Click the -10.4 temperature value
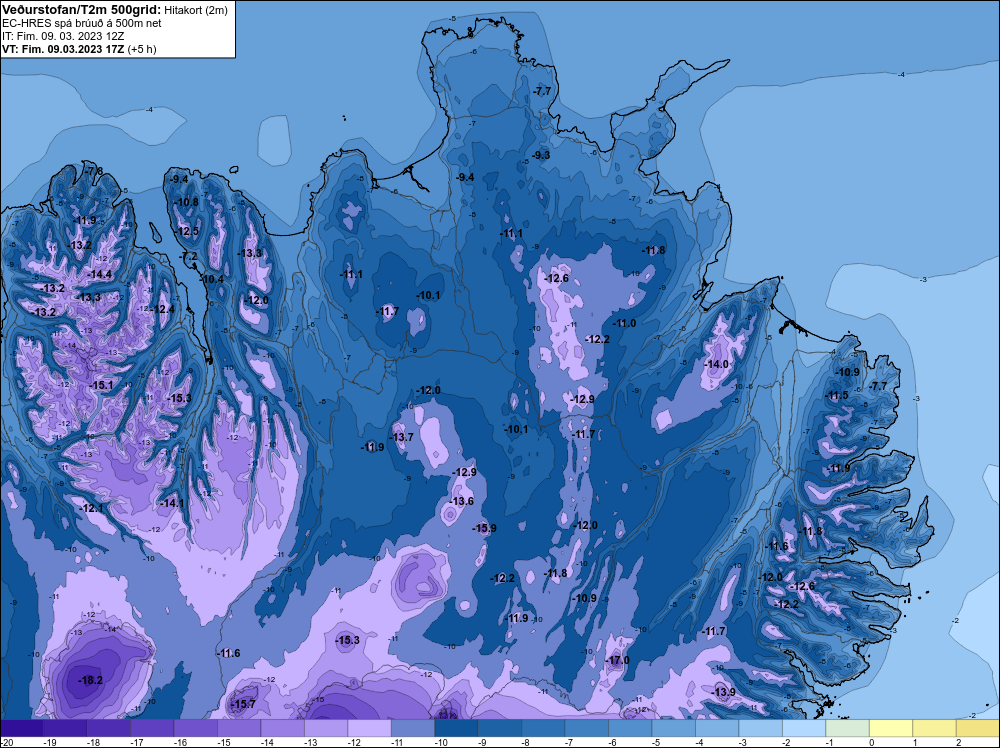1000x748 pixels. coord(212,279)
